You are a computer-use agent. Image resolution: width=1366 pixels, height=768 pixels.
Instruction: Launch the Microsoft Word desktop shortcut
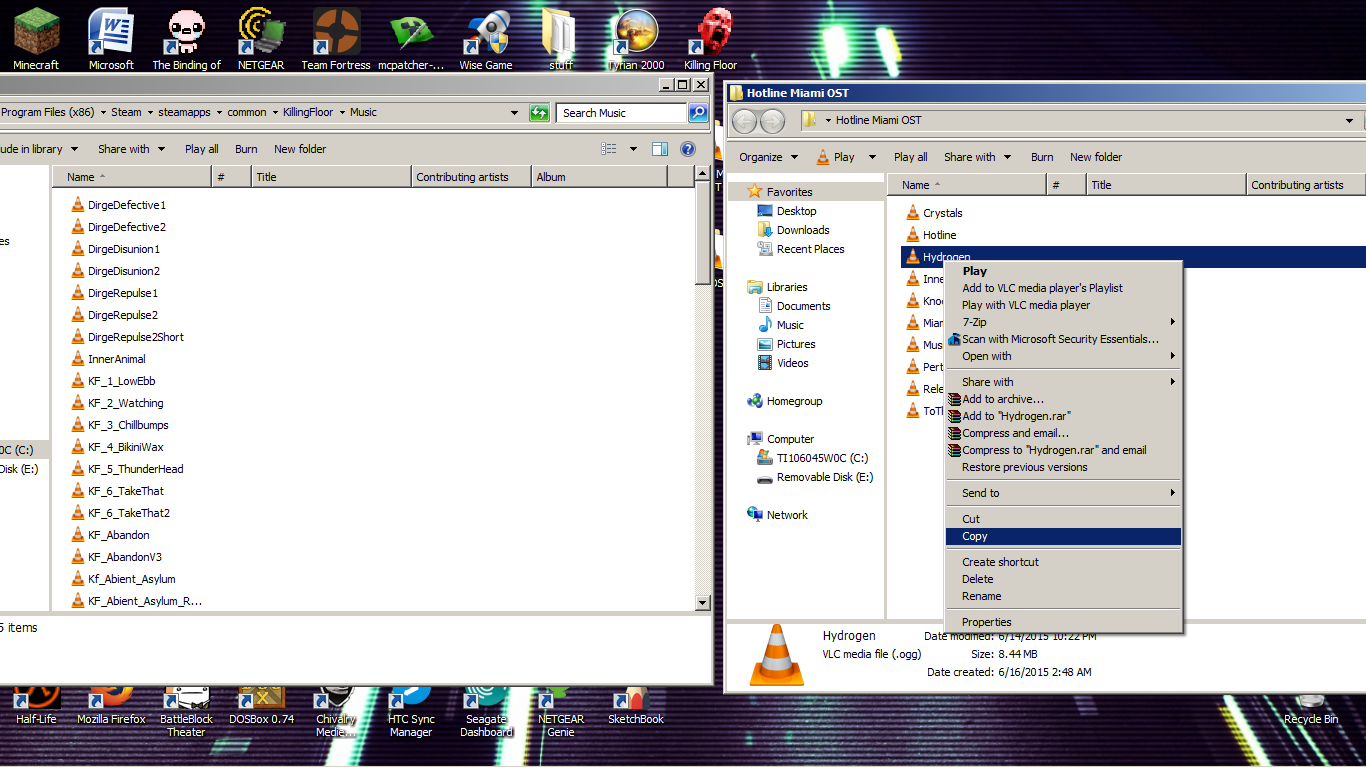point(111,39)
